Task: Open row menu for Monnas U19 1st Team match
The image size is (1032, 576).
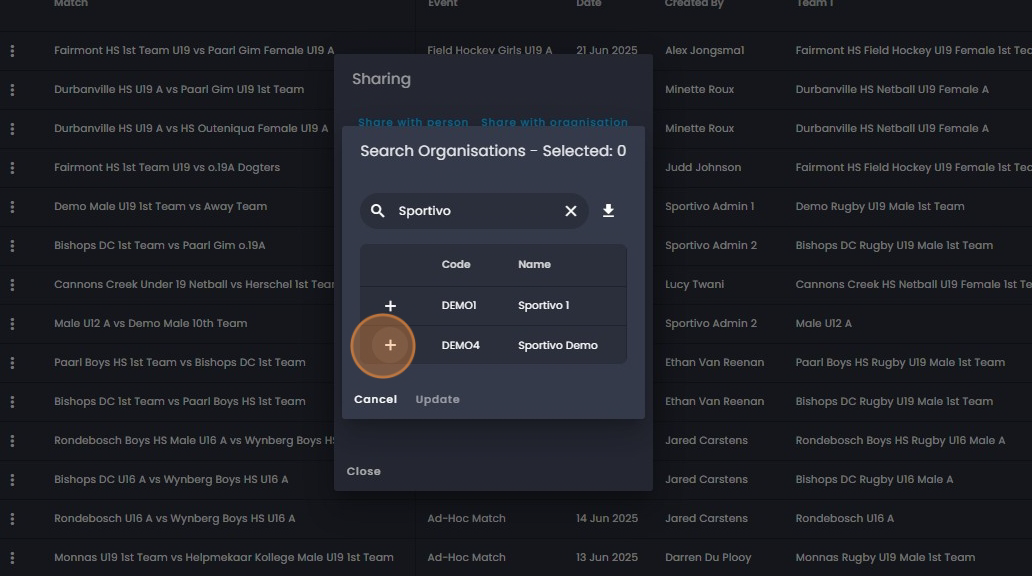Action: 12,558
